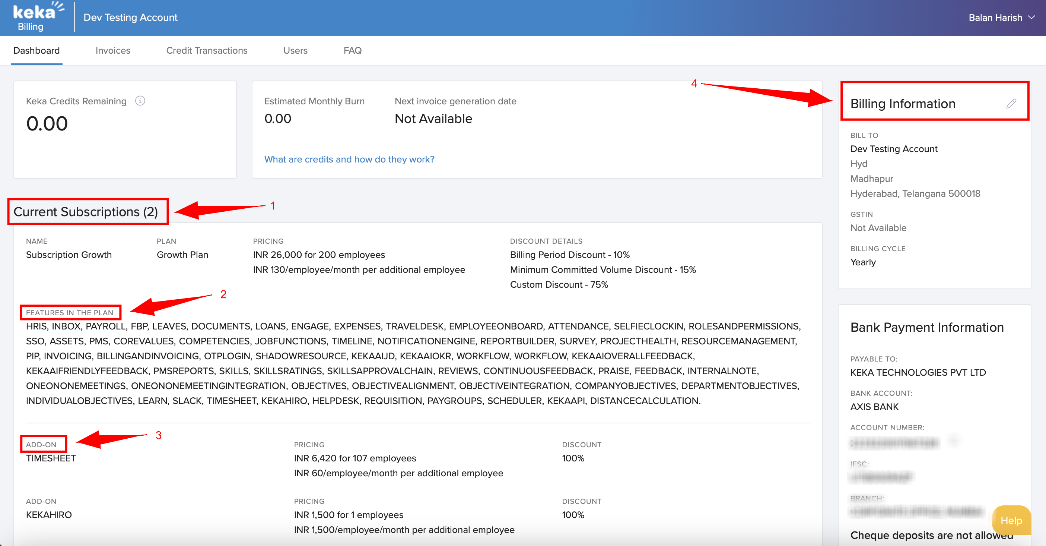Click the Estimated Monthly Burn label
1046x546 pixels.
[x=314, y=101]
